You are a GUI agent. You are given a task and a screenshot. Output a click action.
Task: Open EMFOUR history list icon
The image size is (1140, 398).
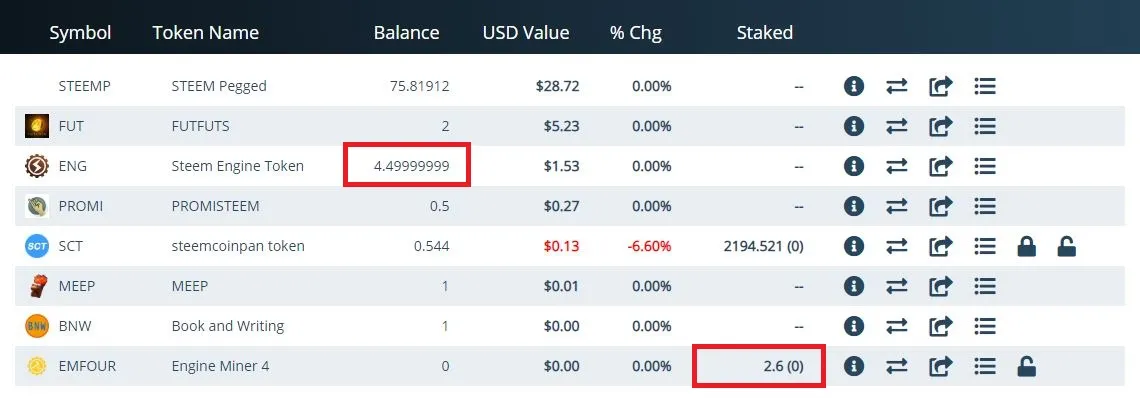pos(984,366)
